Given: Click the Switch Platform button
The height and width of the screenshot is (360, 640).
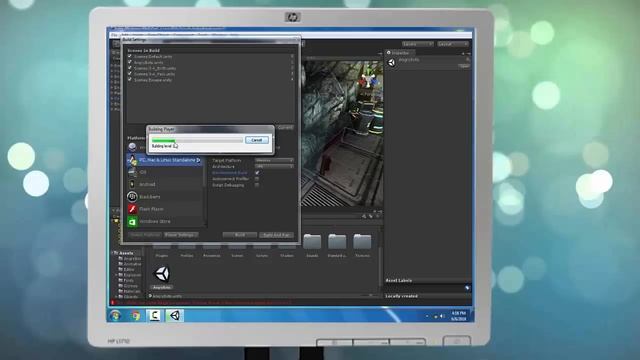Looking at the screenshot, I should (145, 235).
